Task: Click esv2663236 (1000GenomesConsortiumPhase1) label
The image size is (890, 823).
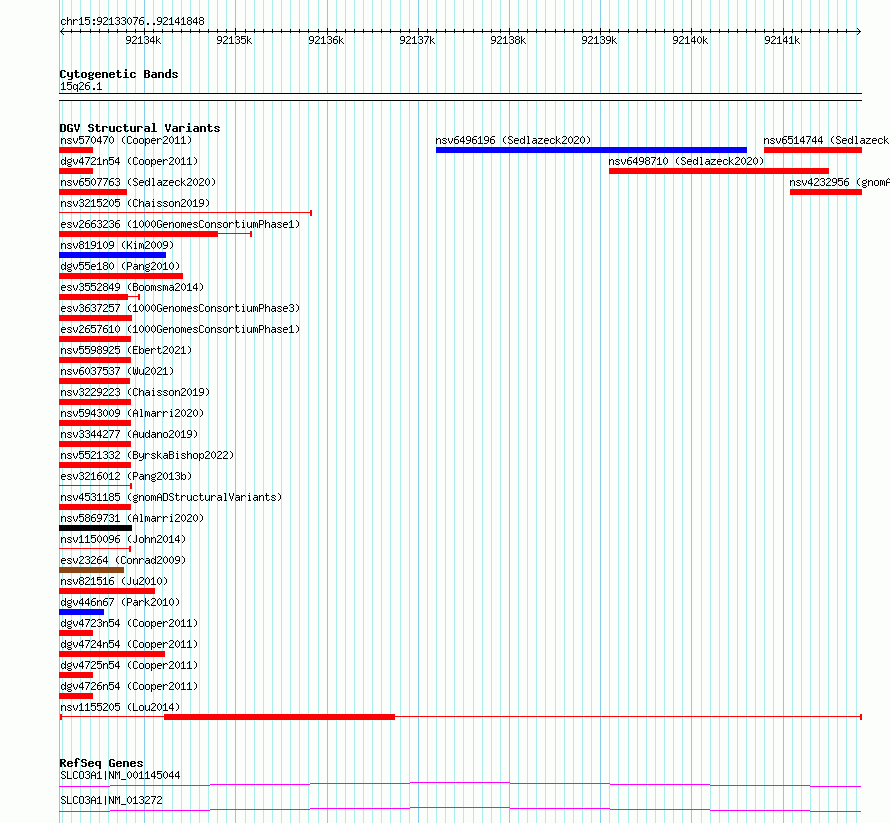Action: coord(180,224)
